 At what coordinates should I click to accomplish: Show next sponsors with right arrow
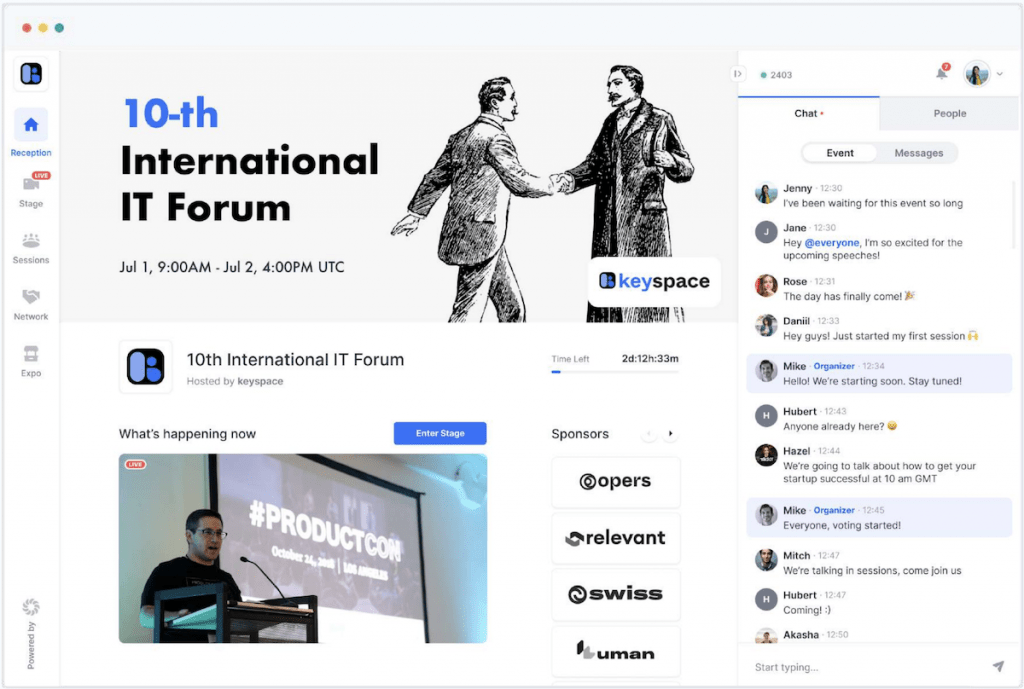670,434
